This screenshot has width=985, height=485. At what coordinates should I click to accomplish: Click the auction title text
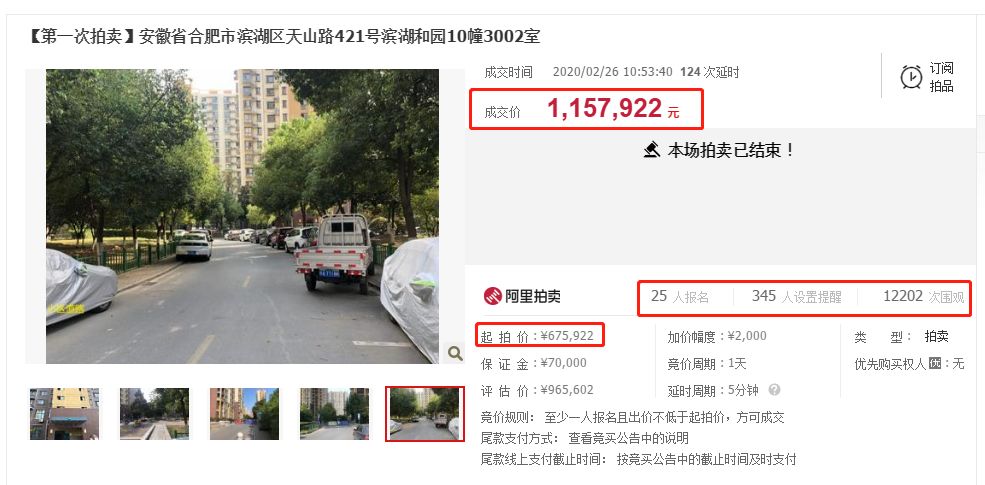click(x=283, y=36)
